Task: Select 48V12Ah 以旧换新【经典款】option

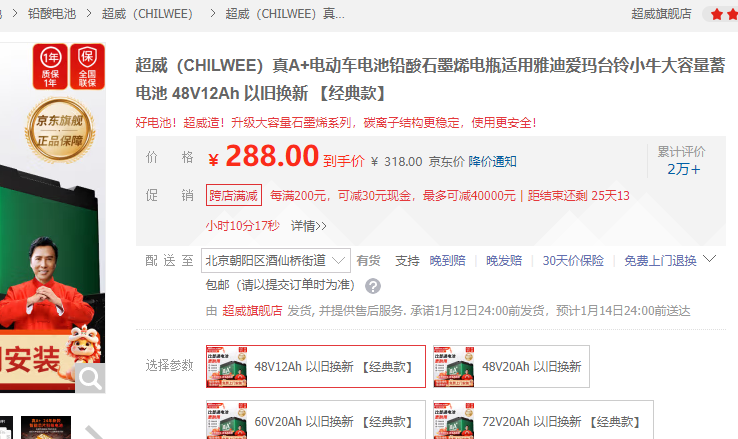Action: 316,367
